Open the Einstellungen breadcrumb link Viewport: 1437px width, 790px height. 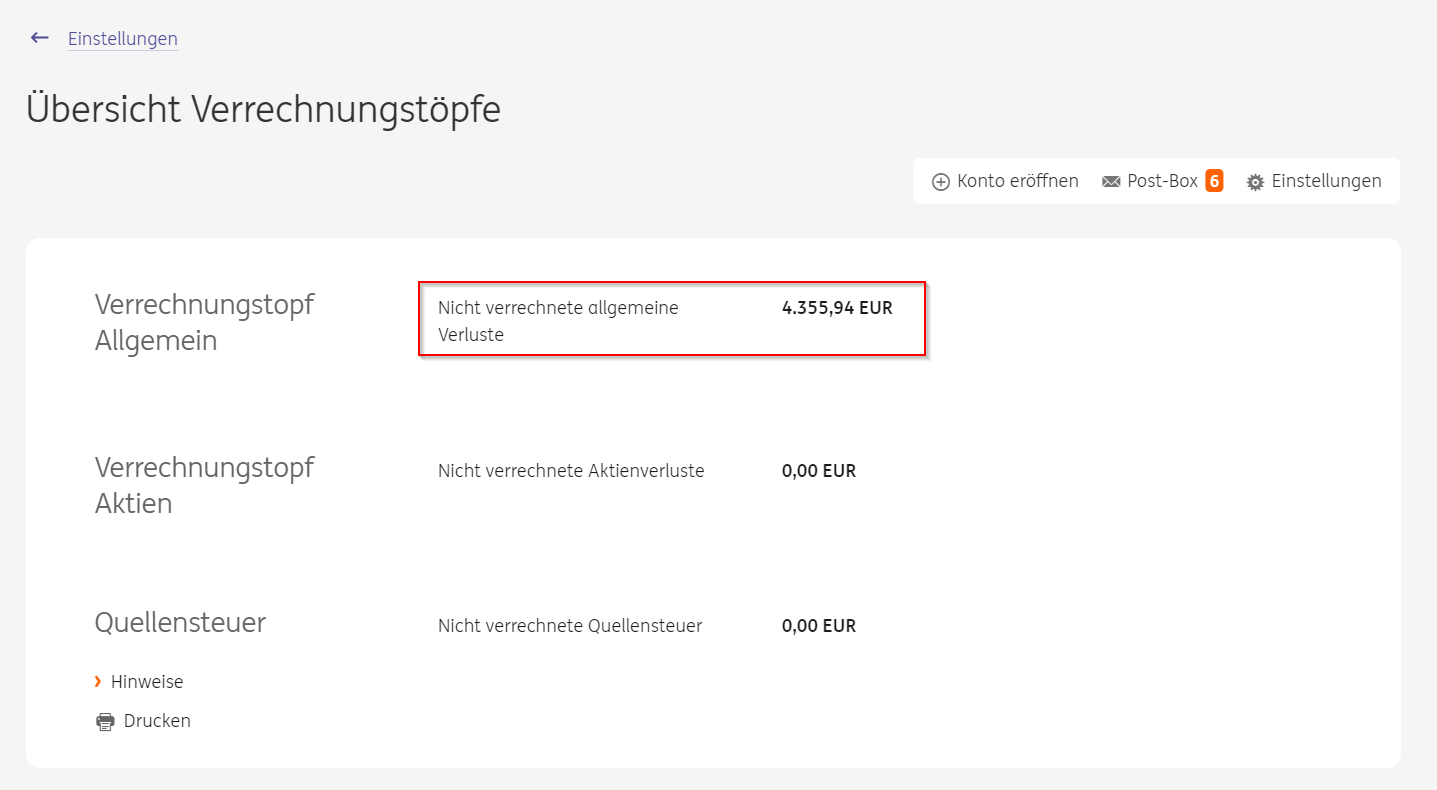122,39
